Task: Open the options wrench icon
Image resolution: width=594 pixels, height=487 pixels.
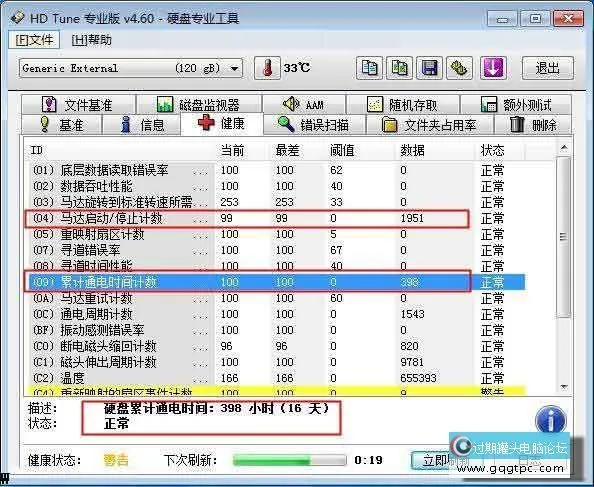Action: (459, 68)
